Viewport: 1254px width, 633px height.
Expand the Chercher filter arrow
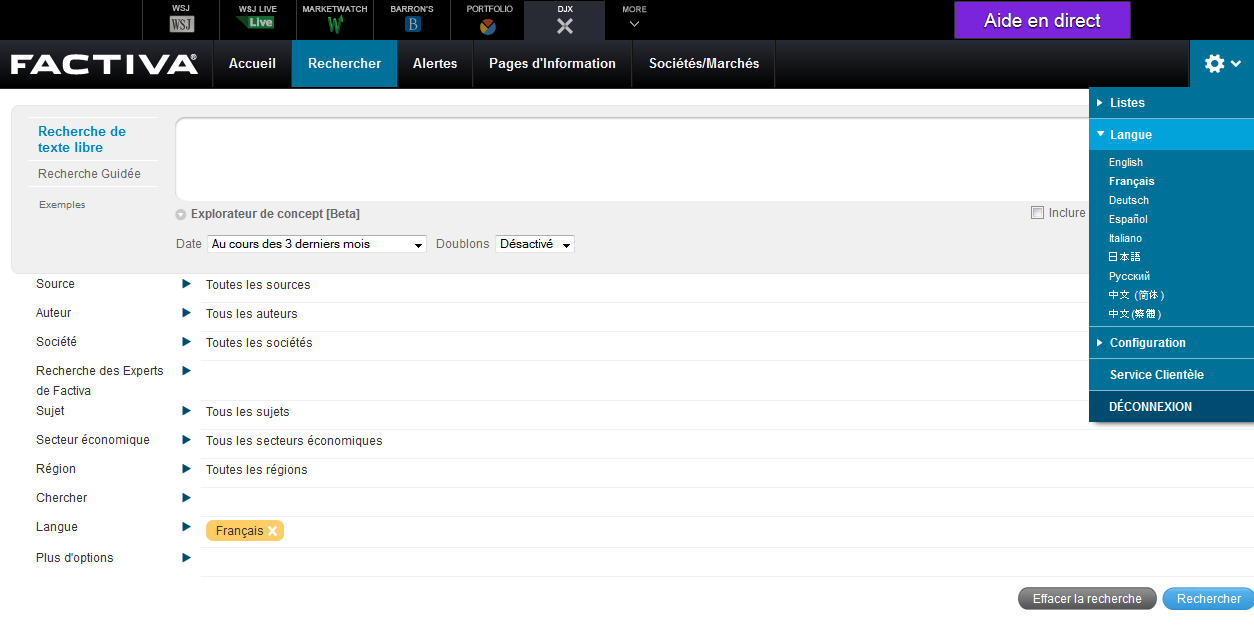click(186, 498)
